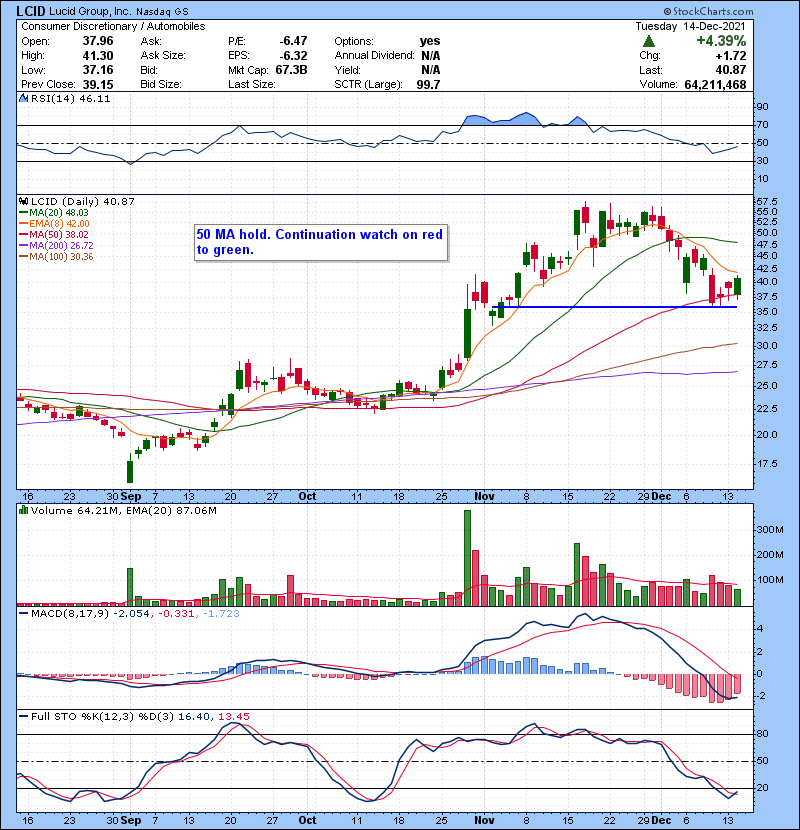
Task: Click the "RSI(14) 46.11" indicator label
Action: [x=70, y=98]
